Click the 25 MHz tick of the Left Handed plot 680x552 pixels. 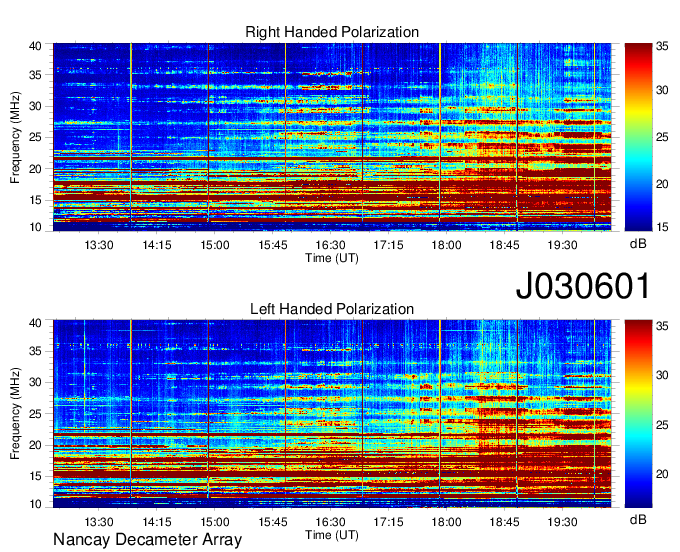pos(35,414)
